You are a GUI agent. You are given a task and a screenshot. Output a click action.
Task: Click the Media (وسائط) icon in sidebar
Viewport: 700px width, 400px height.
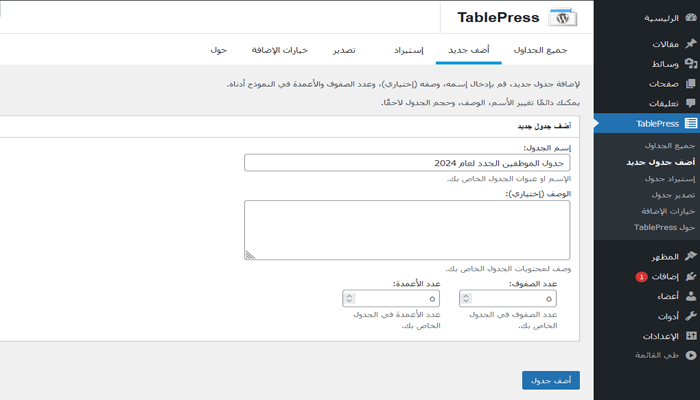pos(691,63)
